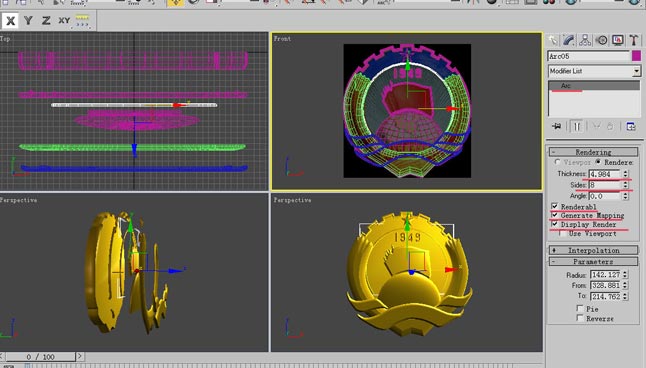Restrict transform to Z axis
The height and width of the screenshot is (368, 646).
point(46,21)
